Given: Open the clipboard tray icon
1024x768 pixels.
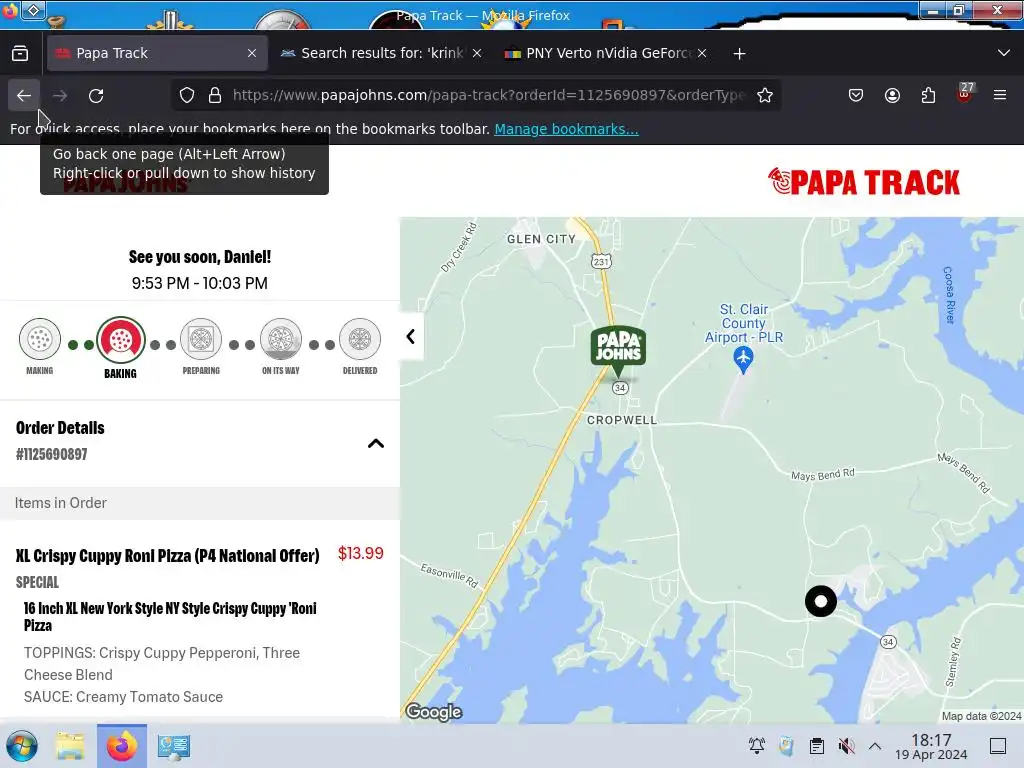Looking at the screenshot, I should tap(816, 746).
